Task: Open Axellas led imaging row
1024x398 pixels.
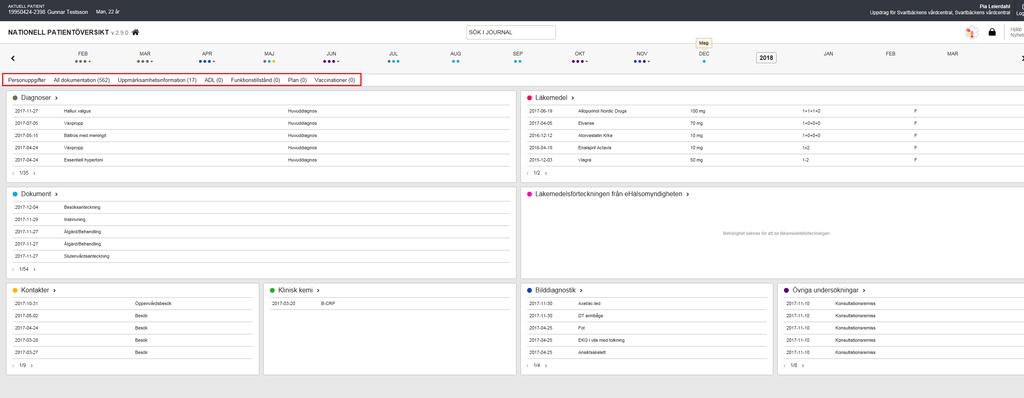Action: point(647,304)
